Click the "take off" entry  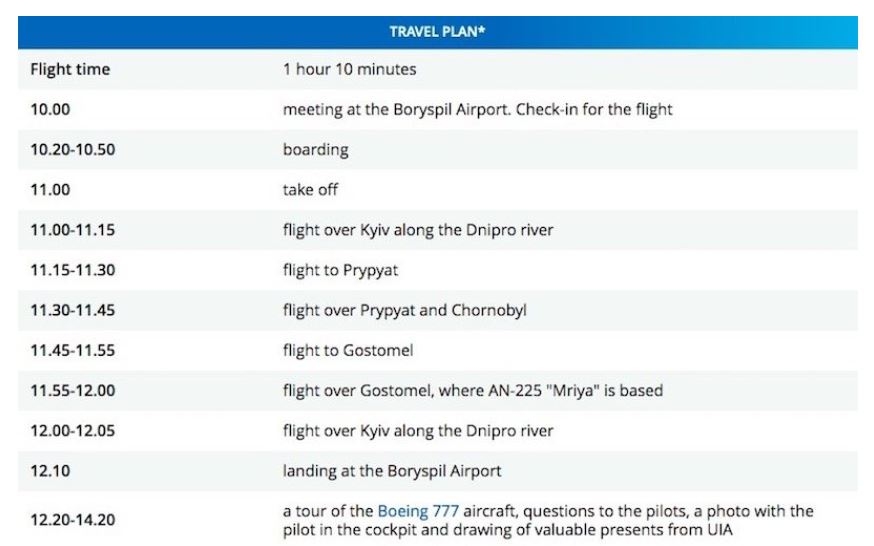[x=310, y=189]
